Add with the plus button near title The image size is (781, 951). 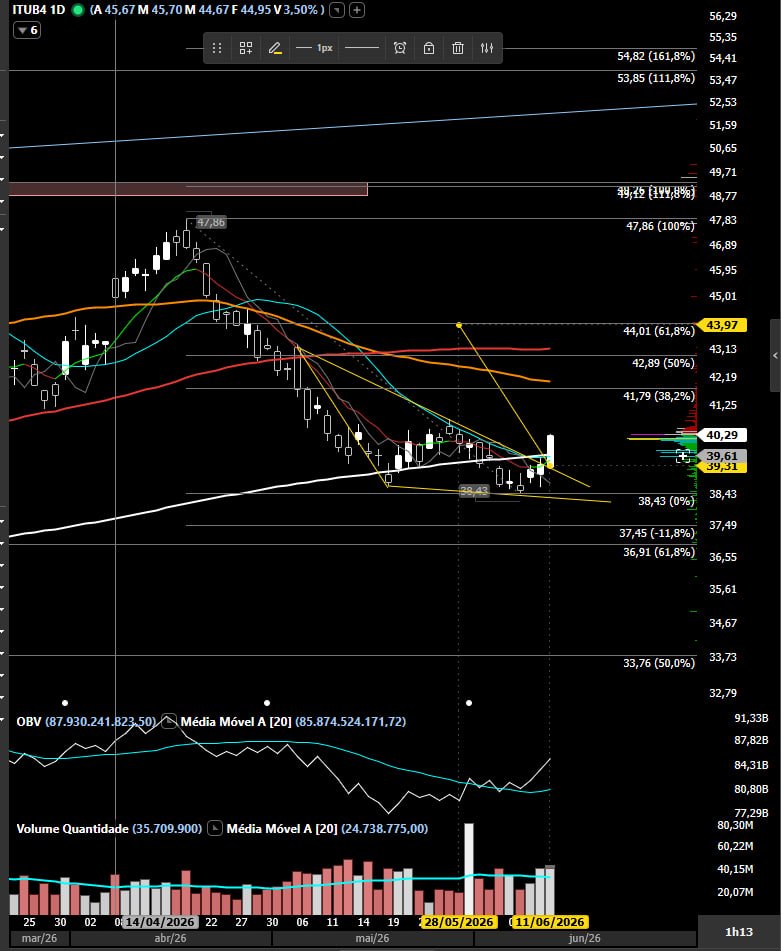pyautogui.click(x=357, y=10)
